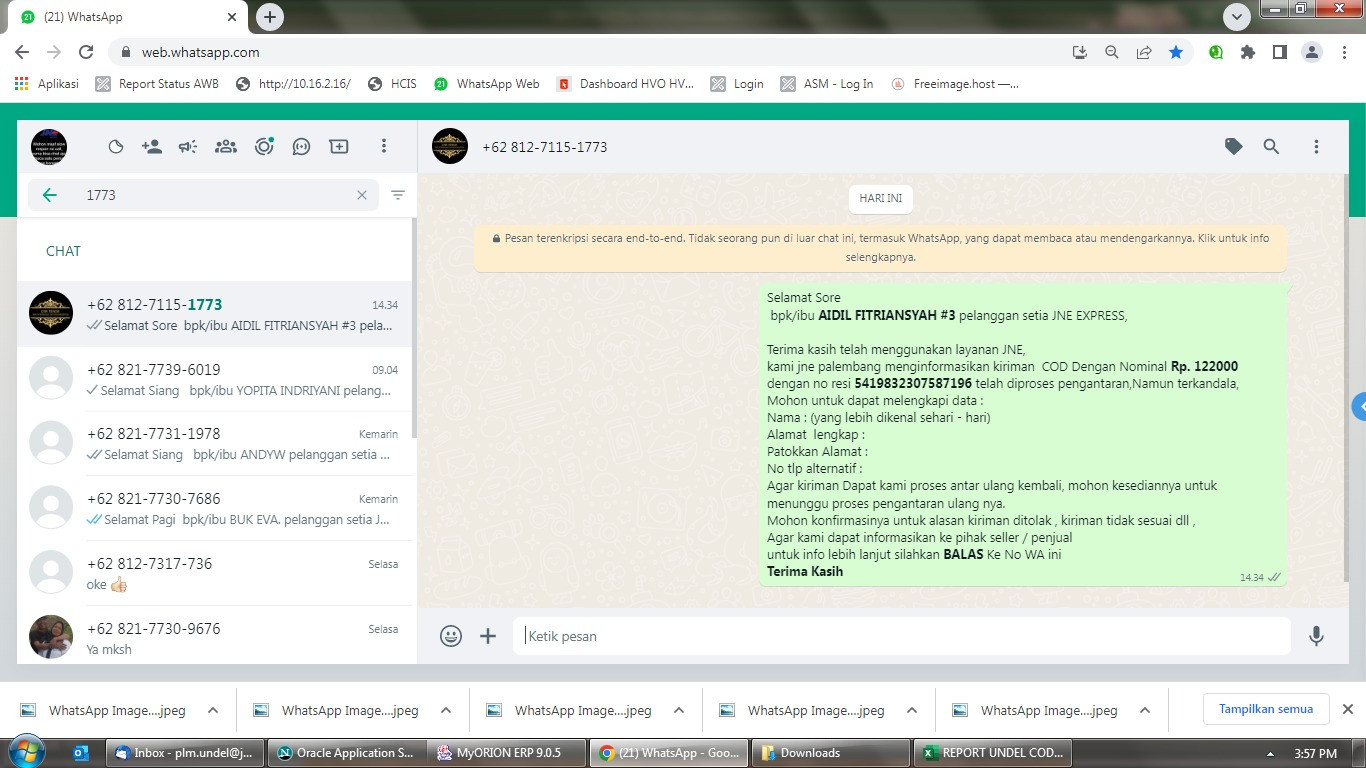The height and width of the screenshot is (768, 1366).
Task: Open the Report Status AWB bookmark
Action: 157,84
